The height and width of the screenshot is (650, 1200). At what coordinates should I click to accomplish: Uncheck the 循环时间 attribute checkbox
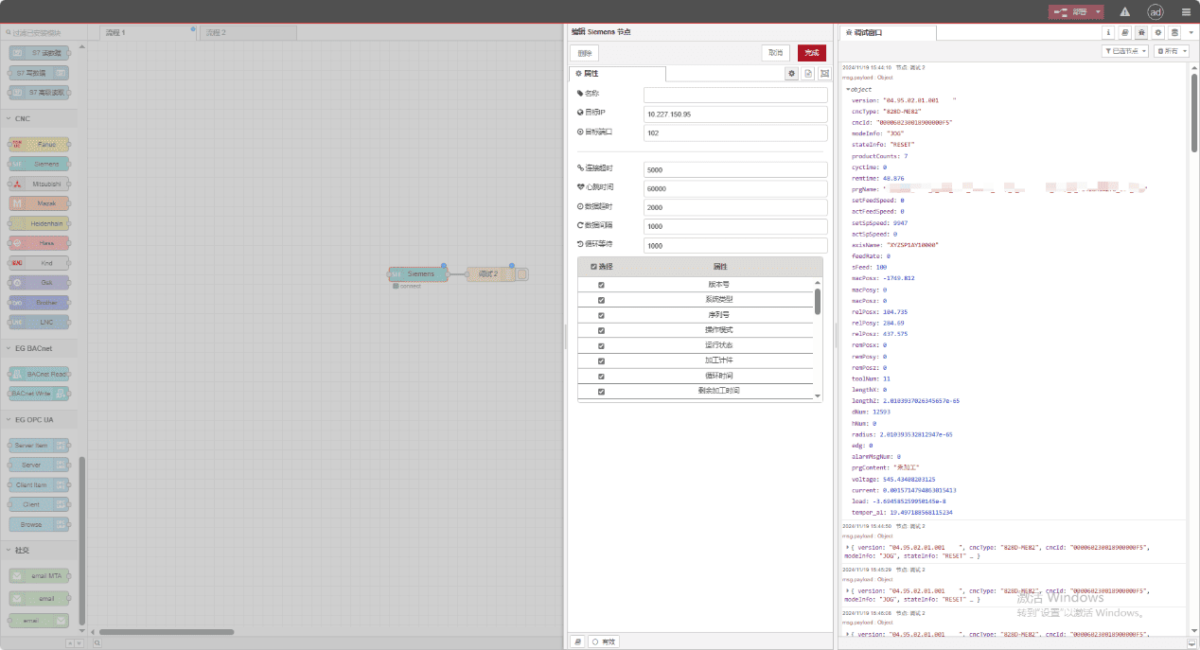[601, 376]
